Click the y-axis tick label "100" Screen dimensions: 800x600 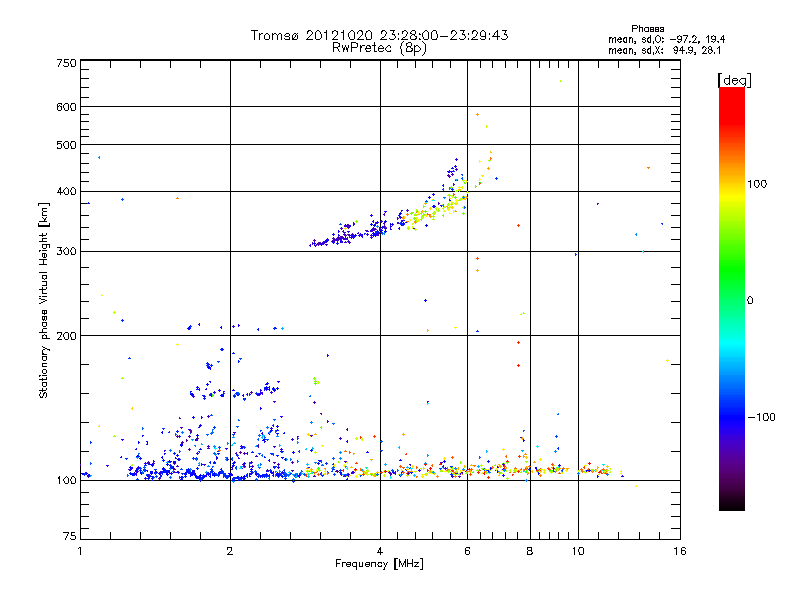[67, 481]
